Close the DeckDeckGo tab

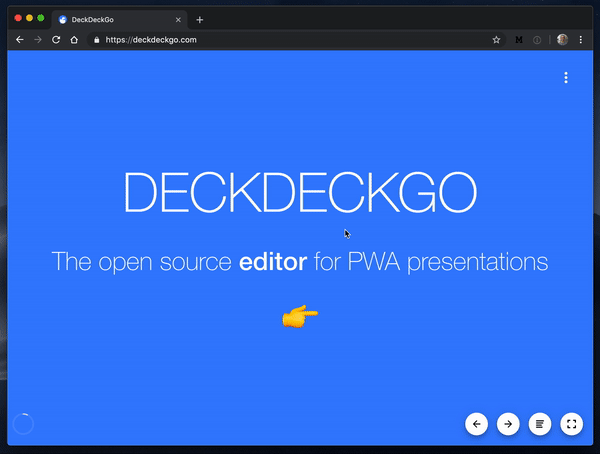(178, 20)
